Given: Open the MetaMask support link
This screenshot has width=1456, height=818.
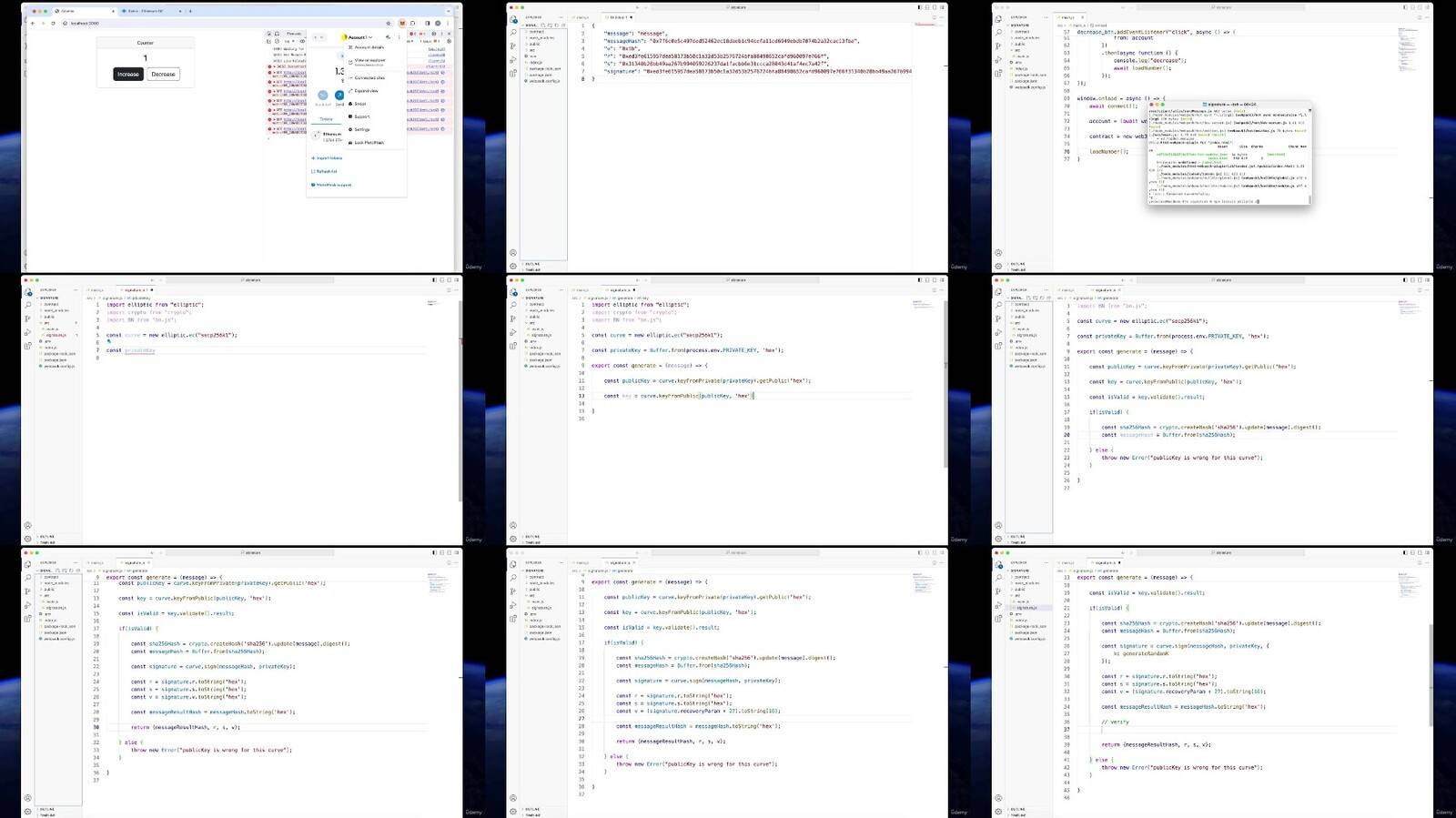Looking at the screenshot, I should coord(332,185).
